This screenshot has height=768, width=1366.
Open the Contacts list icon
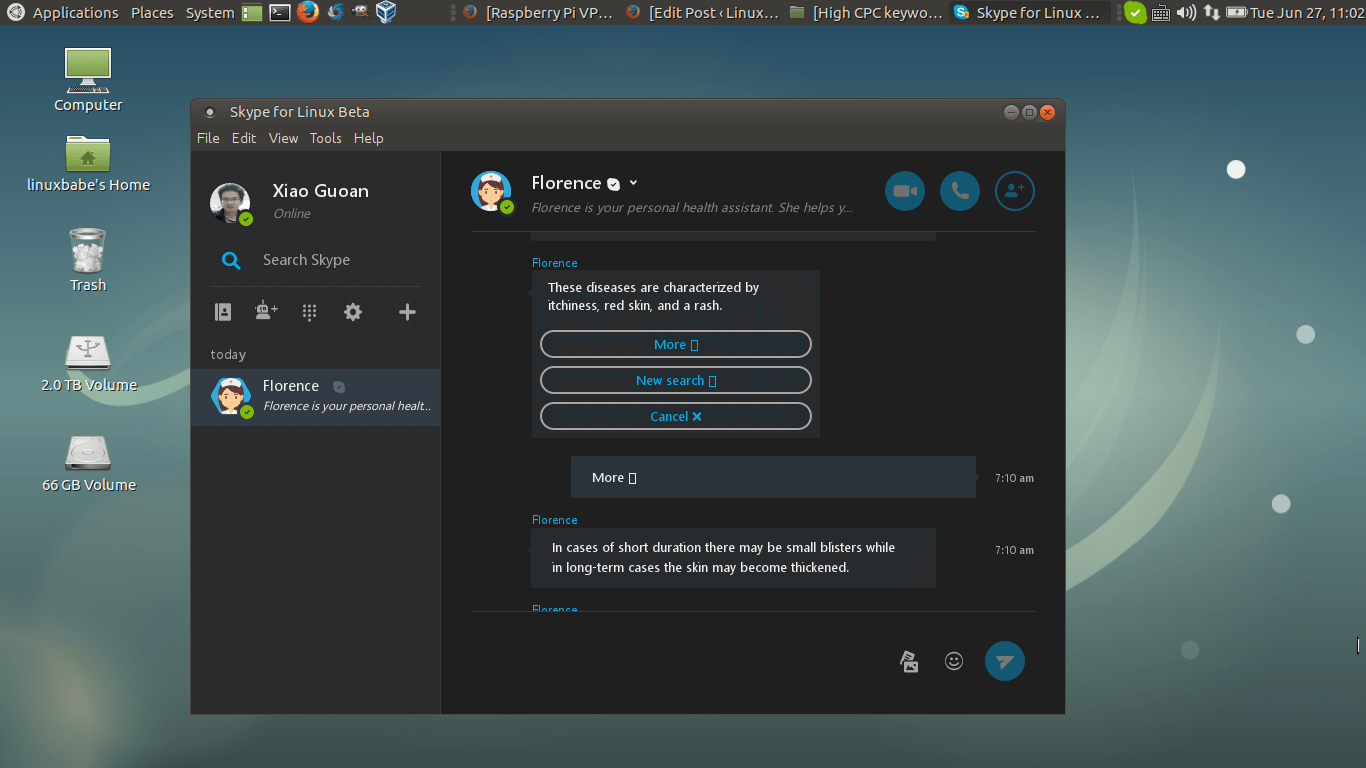pyautogui.click(x=222, y=311)
